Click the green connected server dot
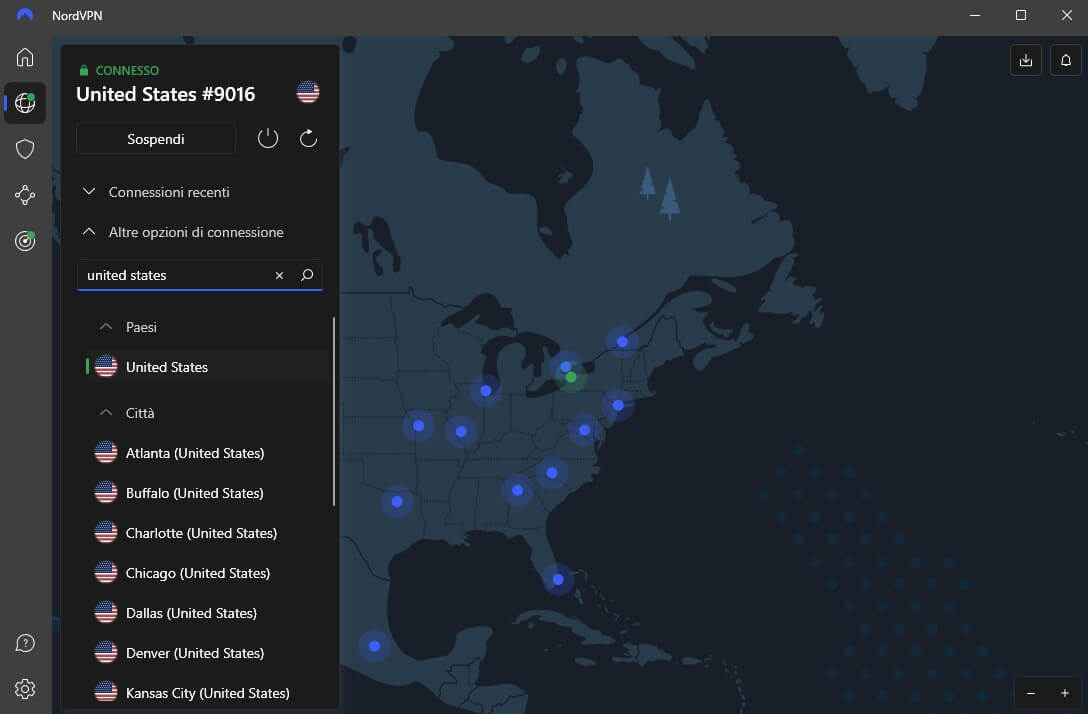This screenshot has height=714, width=1088. (571, 377)
